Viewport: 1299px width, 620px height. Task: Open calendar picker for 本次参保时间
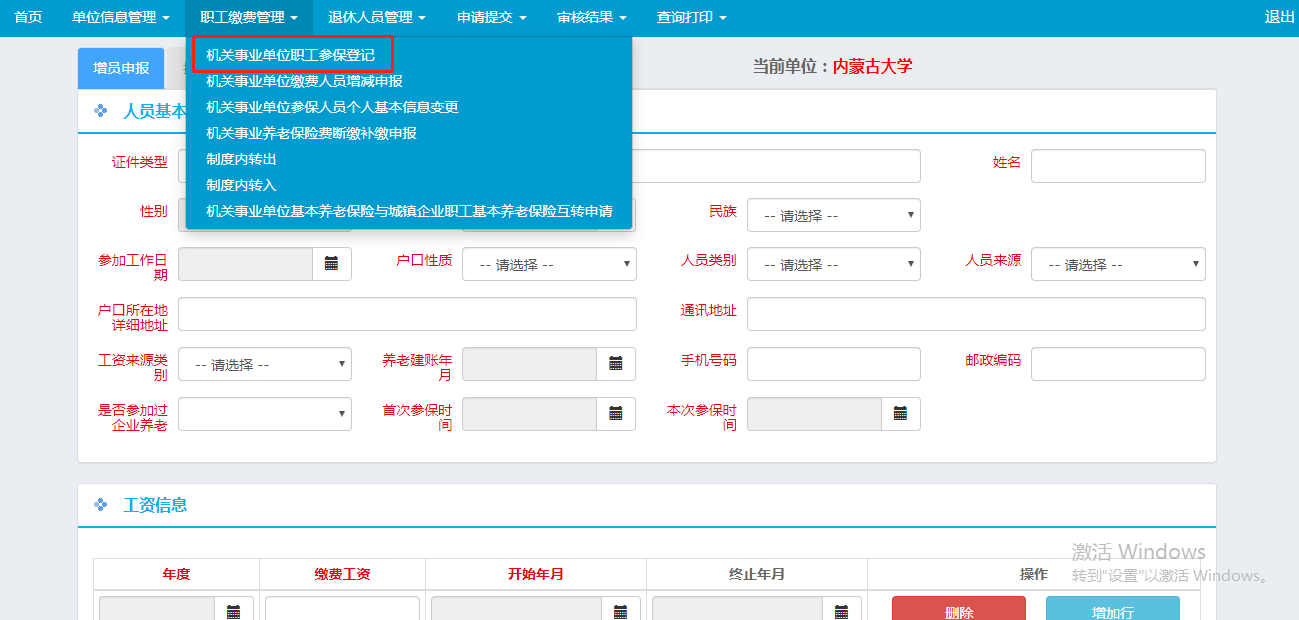[x=900, y=414]
